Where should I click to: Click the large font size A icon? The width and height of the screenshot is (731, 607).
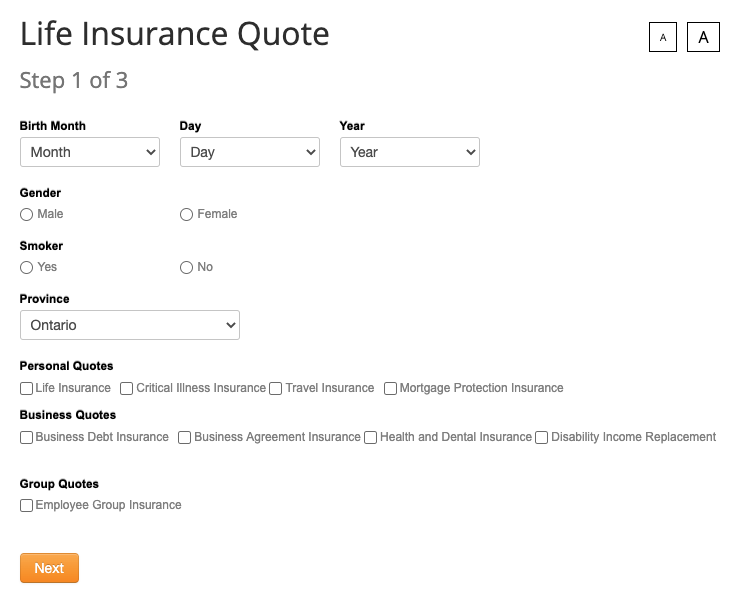(703, 38)
